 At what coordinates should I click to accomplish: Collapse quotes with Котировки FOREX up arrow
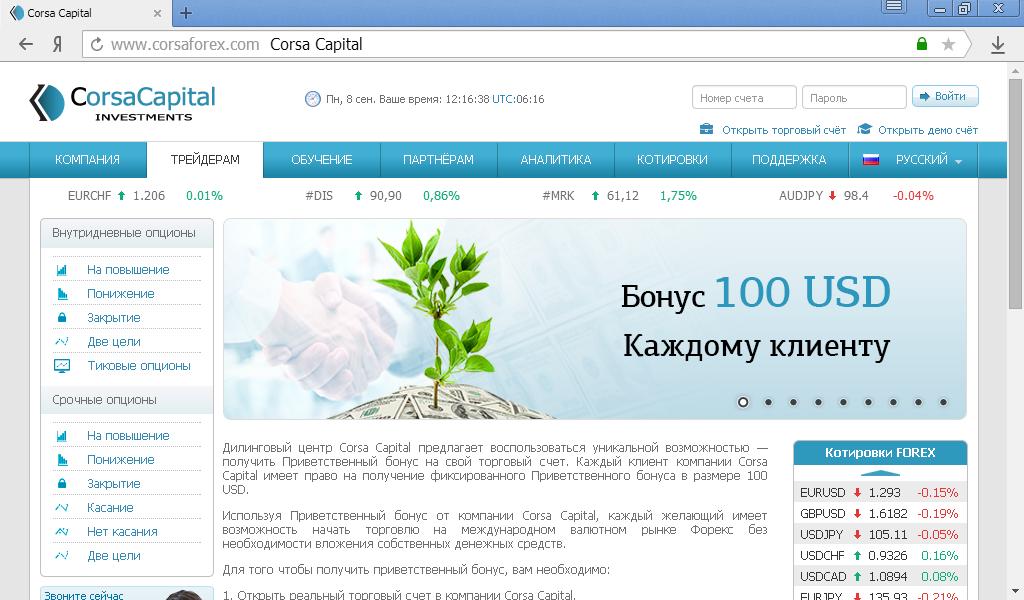point(880,473)
